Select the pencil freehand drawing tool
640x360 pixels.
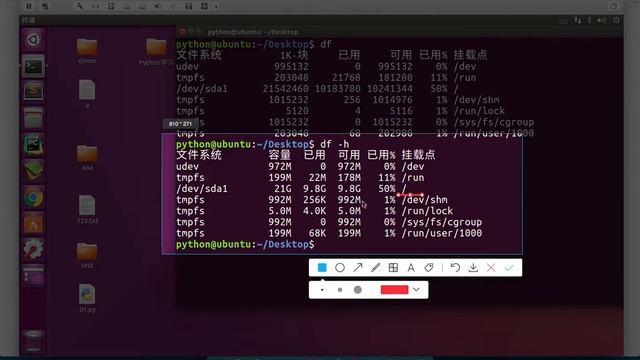pos(376,267)
